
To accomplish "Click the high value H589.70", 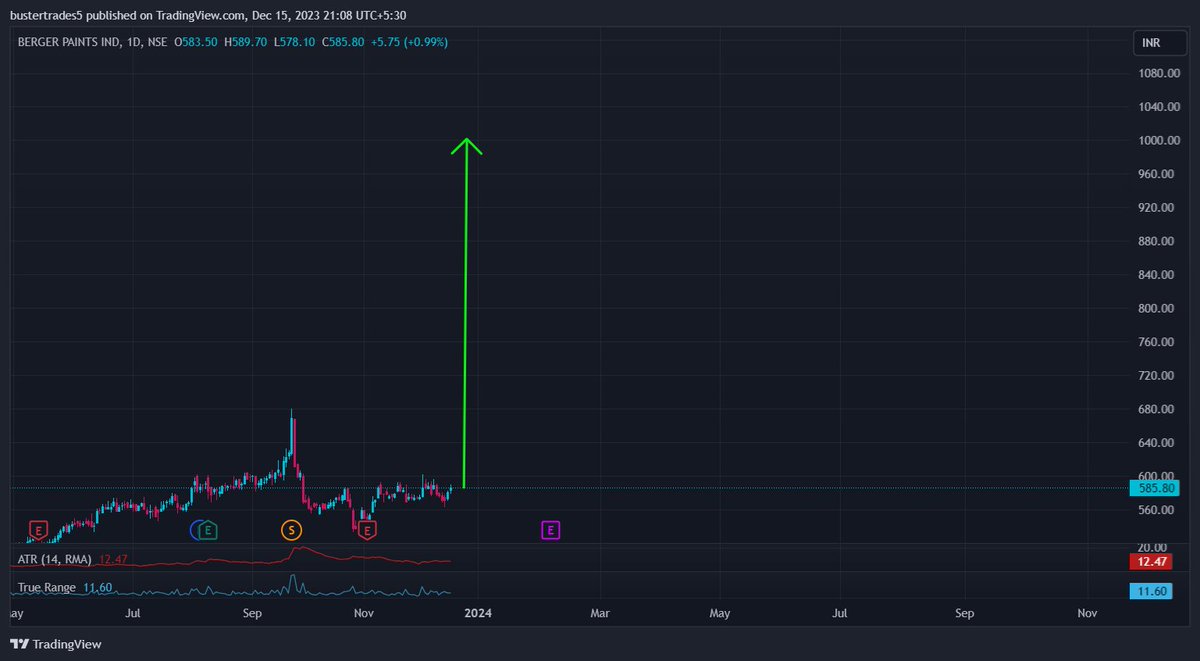I will coord(246,42).
